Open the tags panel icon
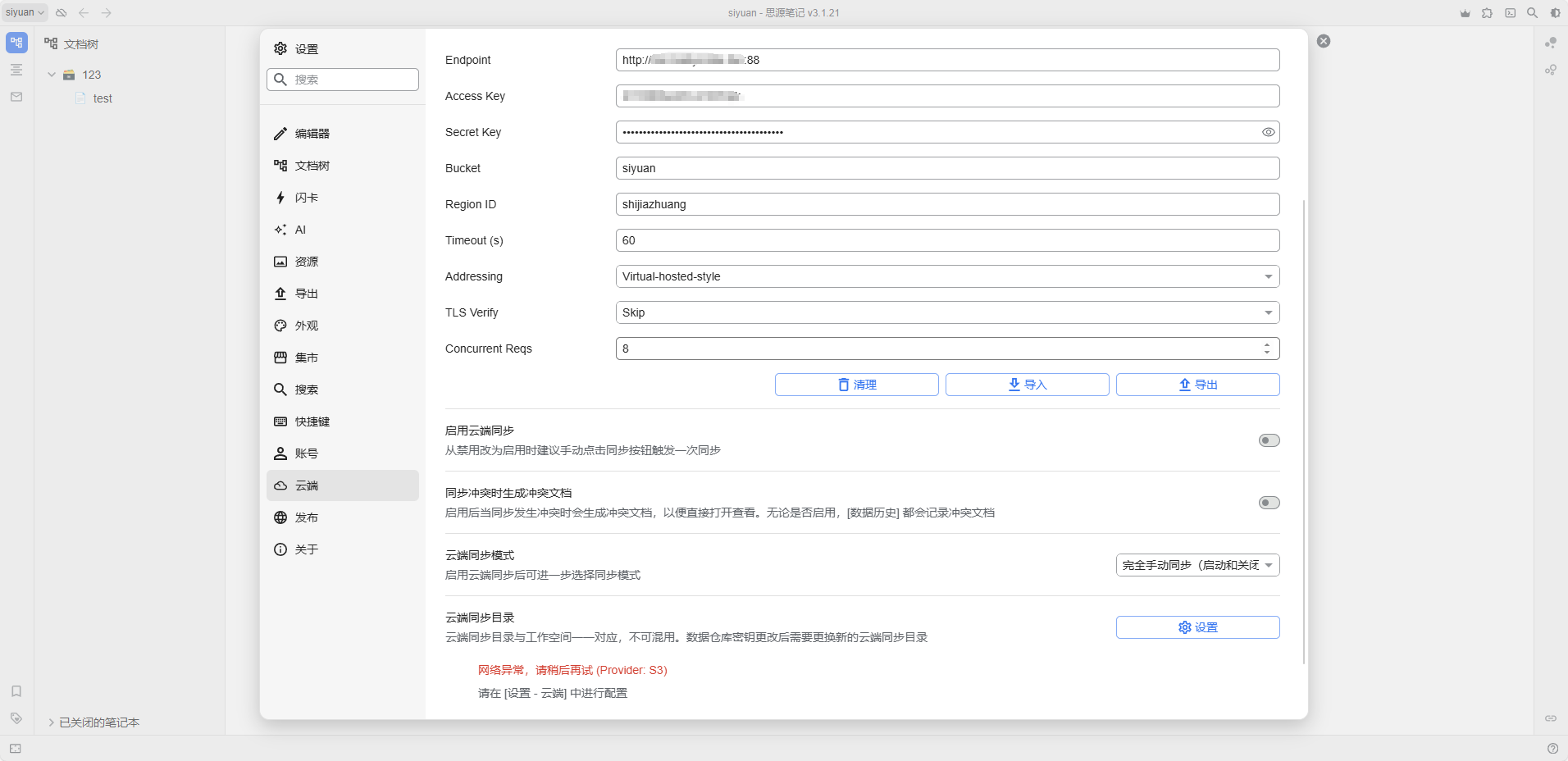This screenshot has height=761, width=1568. 16,718
